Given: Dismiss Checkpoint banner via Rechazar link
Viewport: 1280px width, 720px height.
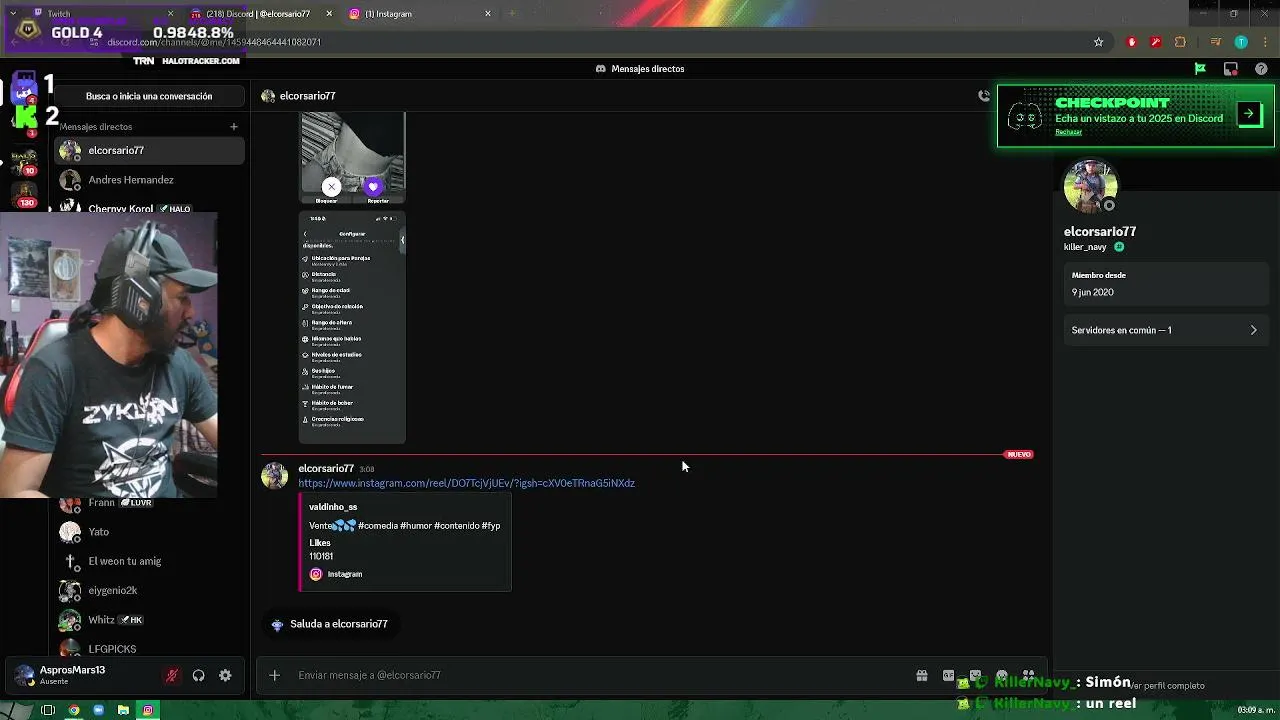Looking at the screenshot, I should (1068, 132).
